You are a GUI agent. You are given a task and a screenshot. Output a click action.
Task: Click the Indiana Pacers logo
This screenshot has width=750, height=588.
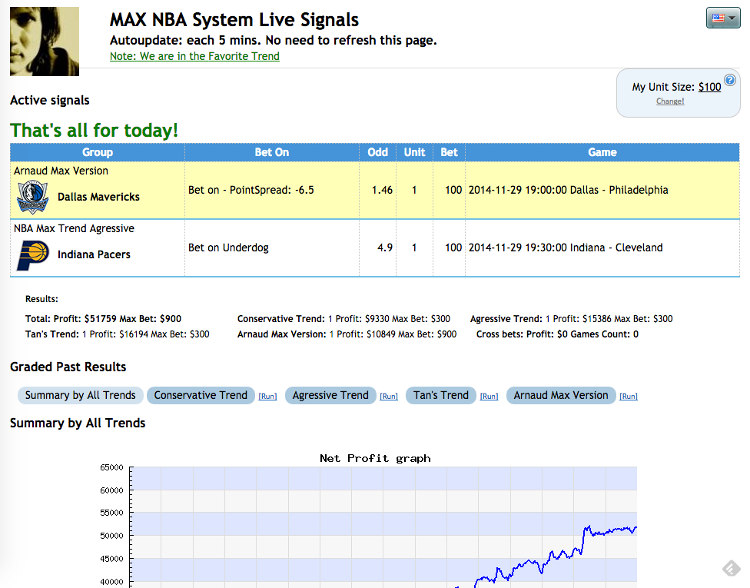coord(33,255)
